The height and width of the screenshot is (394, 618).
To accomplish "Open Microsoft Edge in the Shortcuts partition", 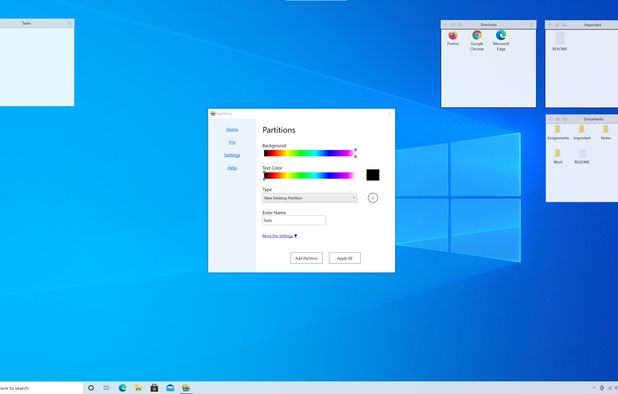I will (x=501, y=41).
